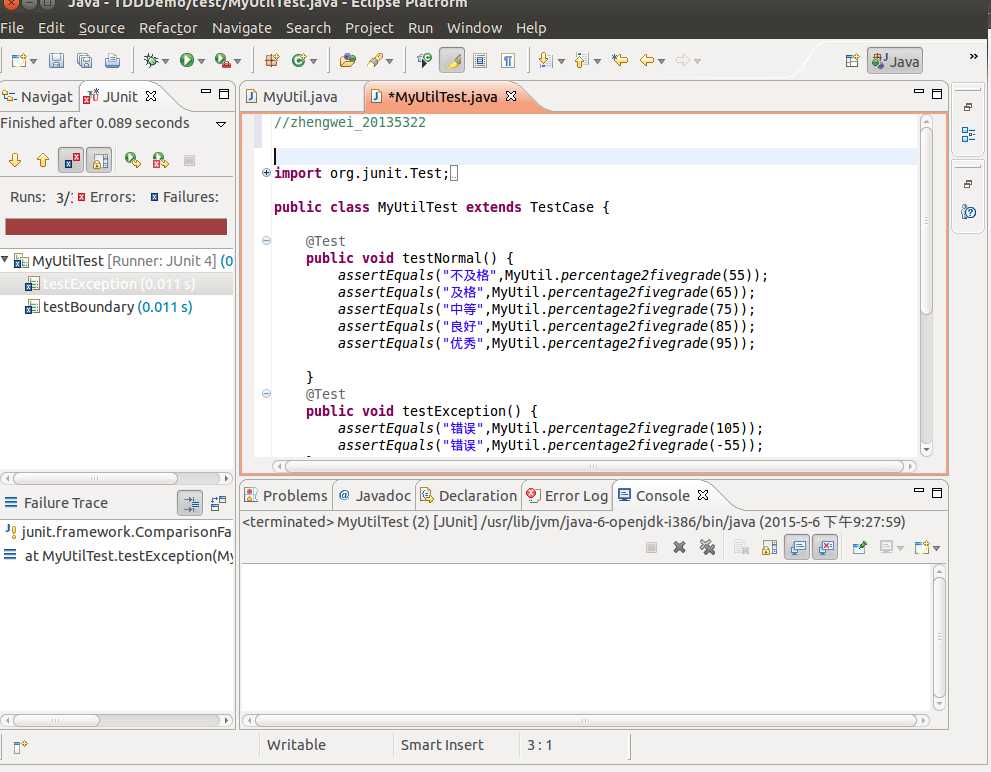Viewport: 991px width, 772px height.
Task: Show hidden toolbar items chevron
Action: (x=973, y=56)
